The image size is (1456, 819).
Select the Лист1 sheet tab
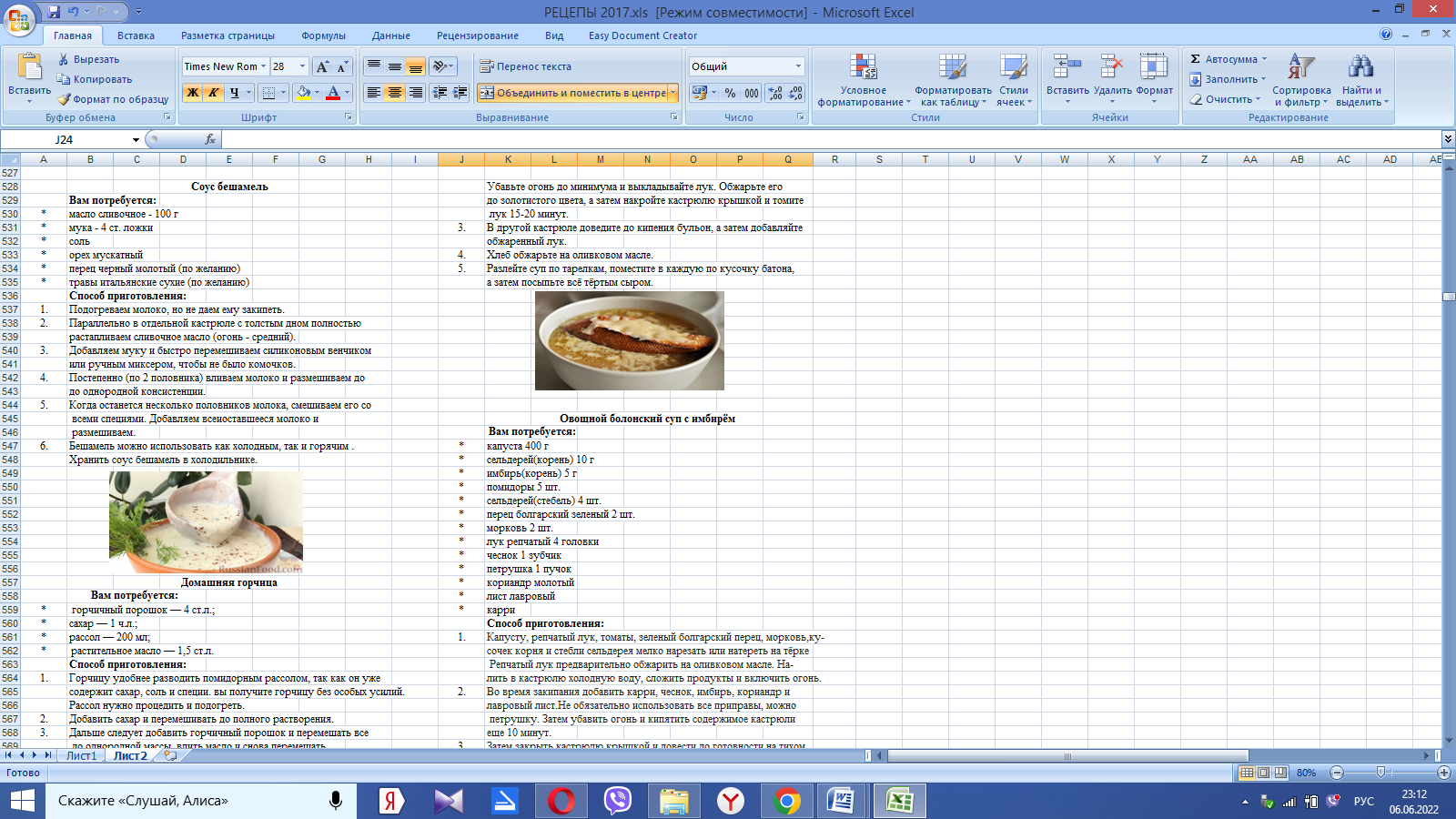point(81,755)
